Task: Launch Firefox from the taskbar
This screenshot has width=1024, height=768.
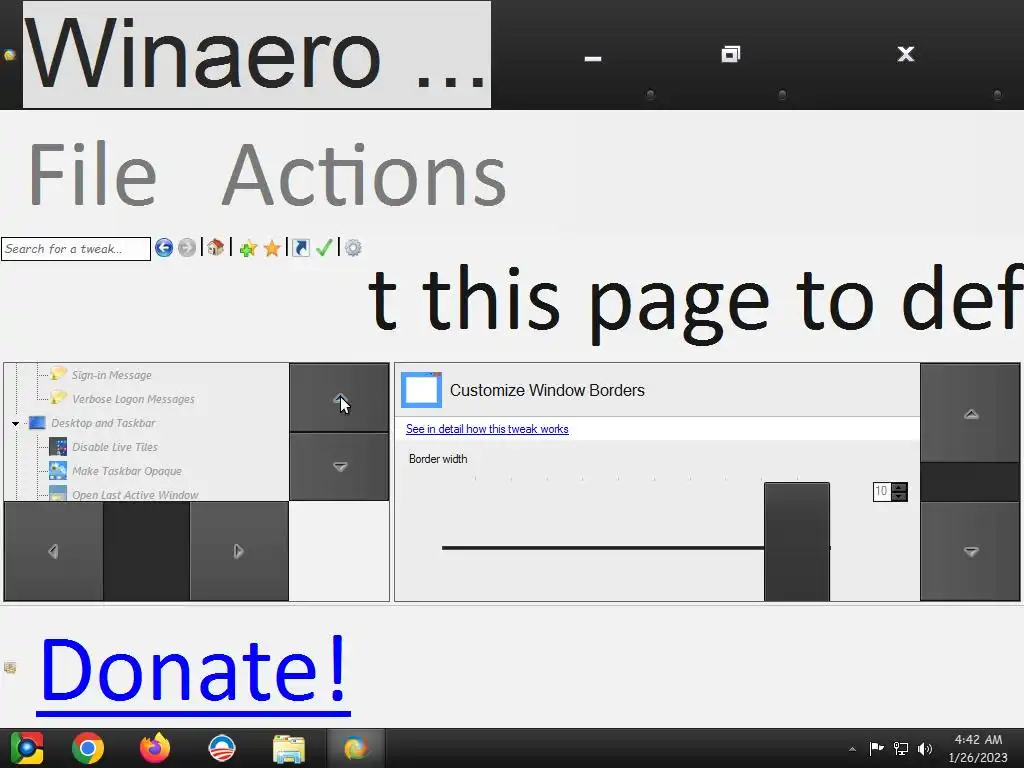Action: pos(155,748)
